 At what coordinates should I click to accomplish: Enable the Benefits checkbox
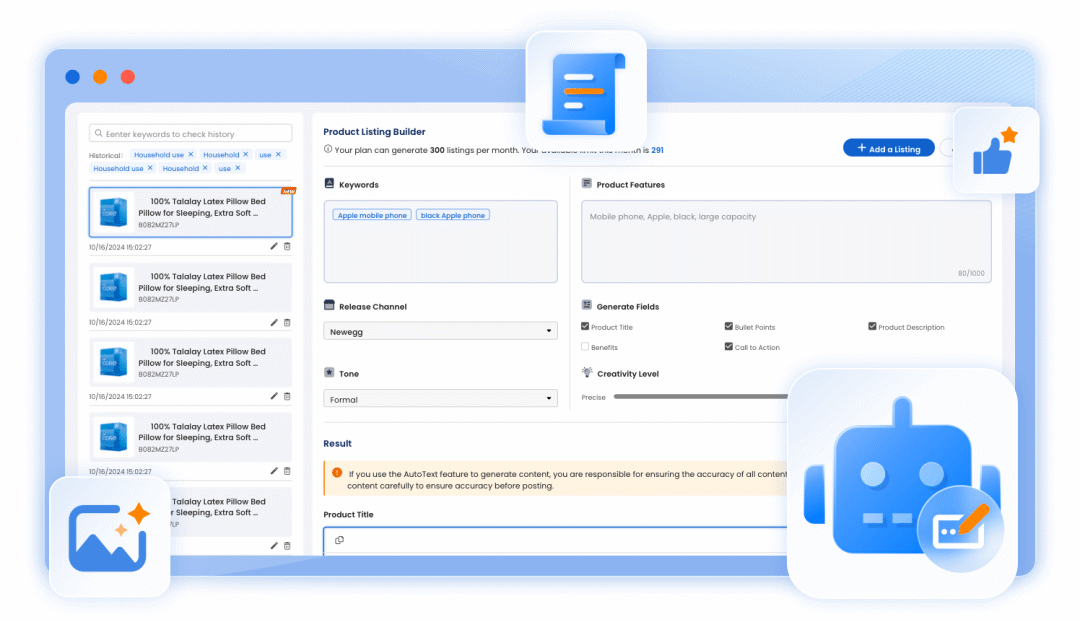585,347
